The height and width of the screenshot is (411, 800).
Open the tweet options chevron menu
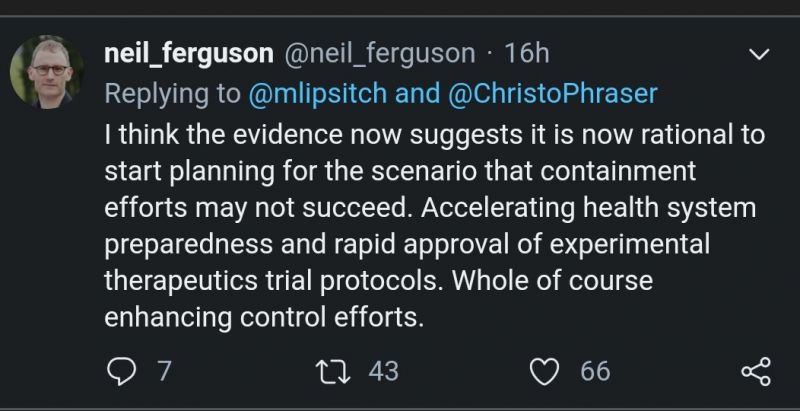click(760, 53)
